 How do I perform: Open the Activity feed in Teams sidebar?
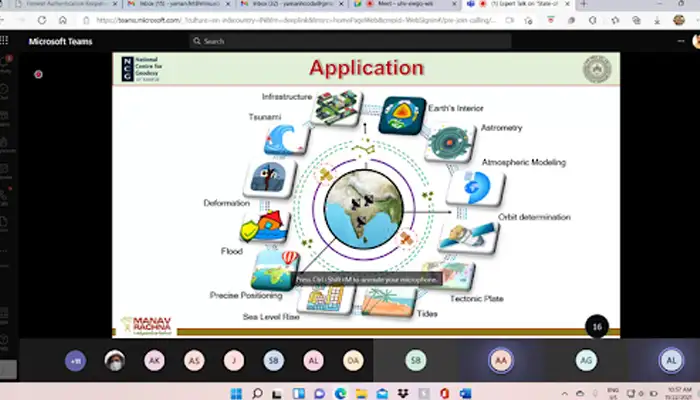(x=6, y=73)
